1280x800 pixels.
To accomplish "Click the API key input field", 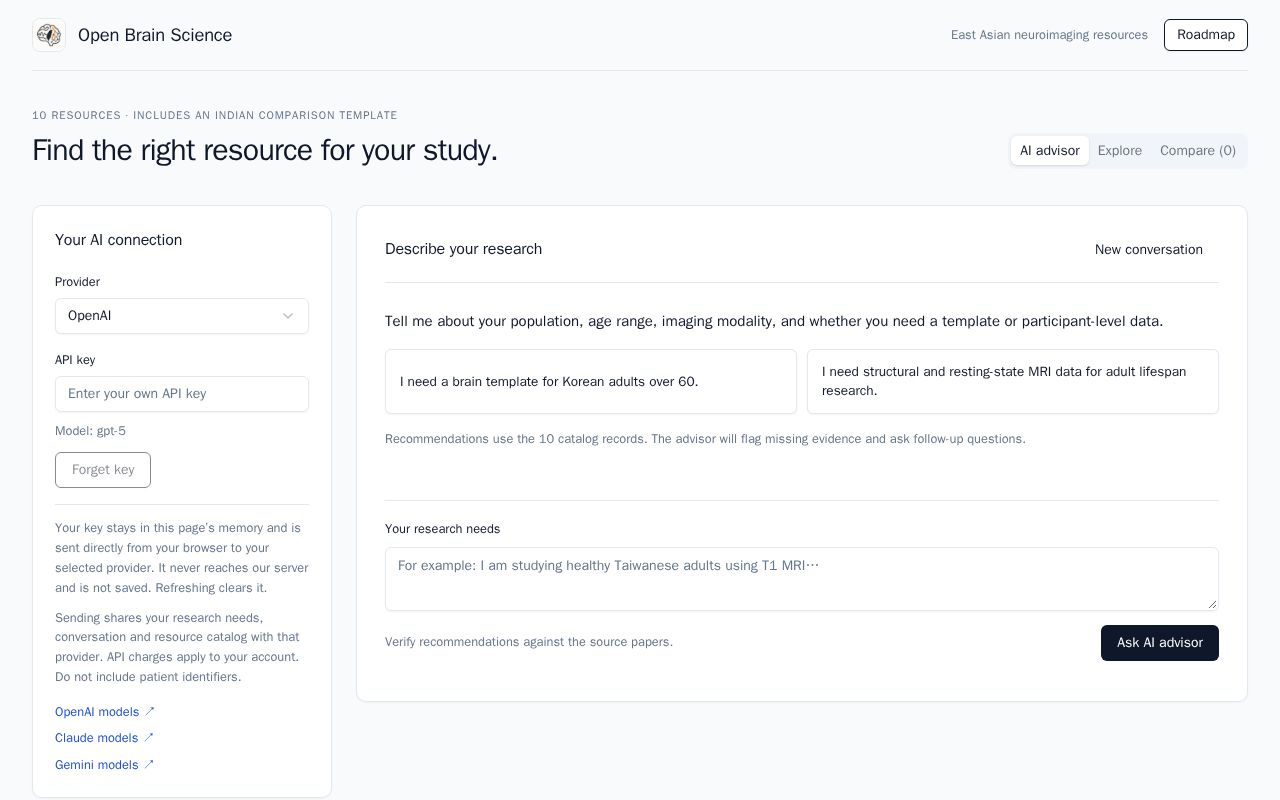I will pyautogui.click(x=182, y=394).
